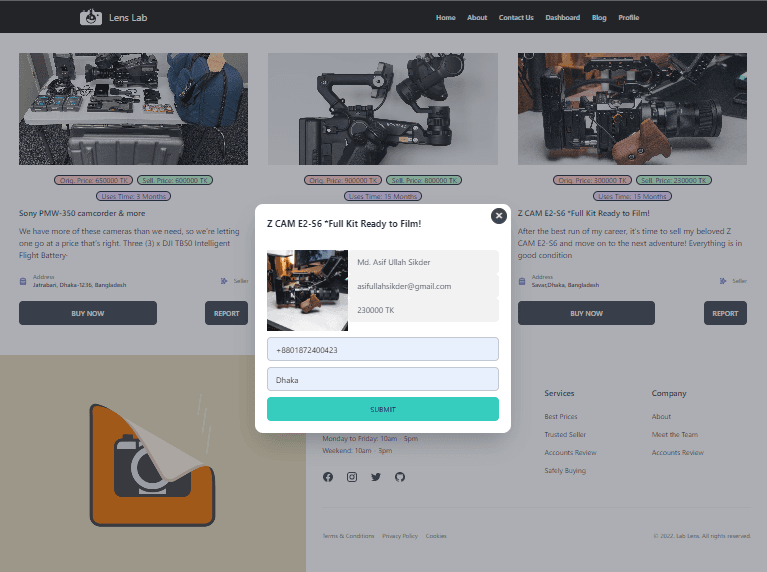Image resolution: width=767 pixels, height=572 pixels.
Task: Click Sell. Price: 800000 TK badge
Action: [424, 181]
